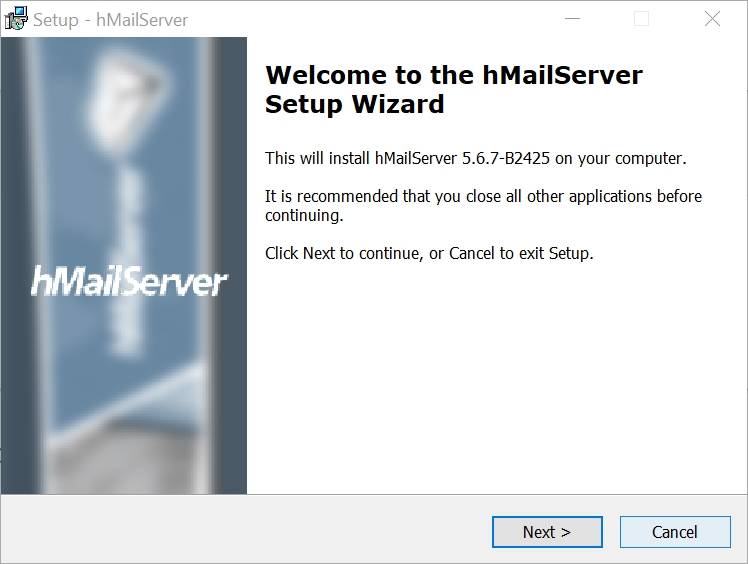This screenshot has height=564, width=748.
Task: Click the "Click Next to continue" instruction text
Action: click(x=429, y=253)
